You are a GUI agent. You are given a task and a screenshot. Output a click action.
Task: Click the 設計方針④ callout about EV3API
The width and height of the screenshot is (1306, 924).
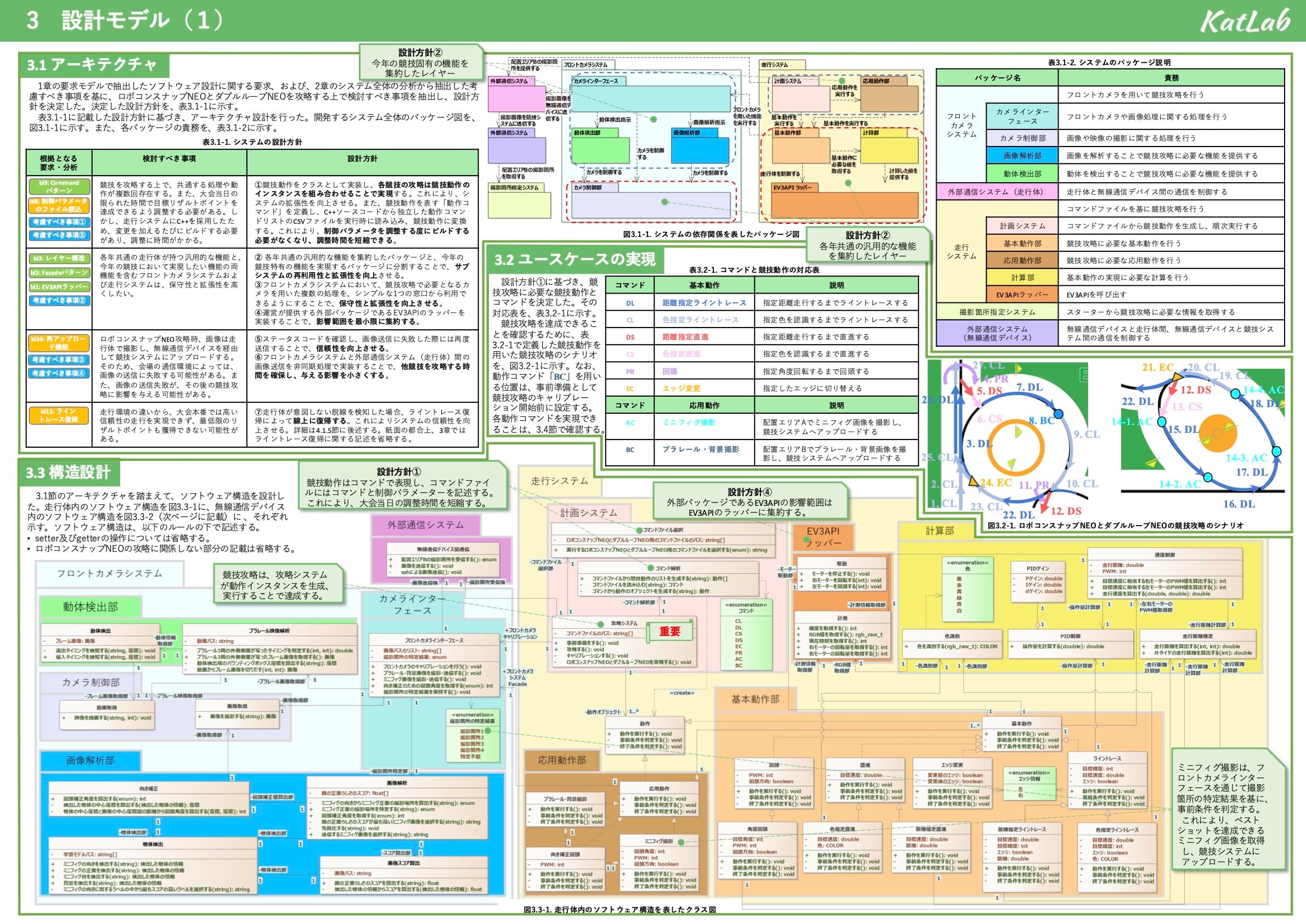click(x=749, y=502)
